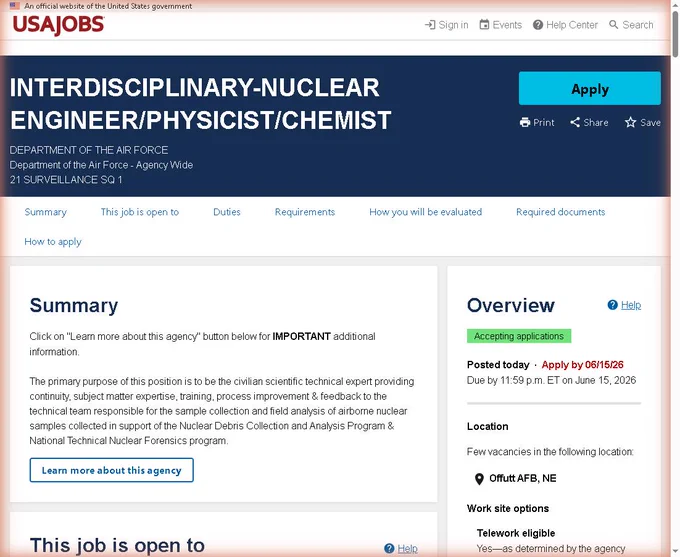The width and height of the screenshot is (680, 557).
Task: Click the Search magnifier icon
Action: click(614, 25)
